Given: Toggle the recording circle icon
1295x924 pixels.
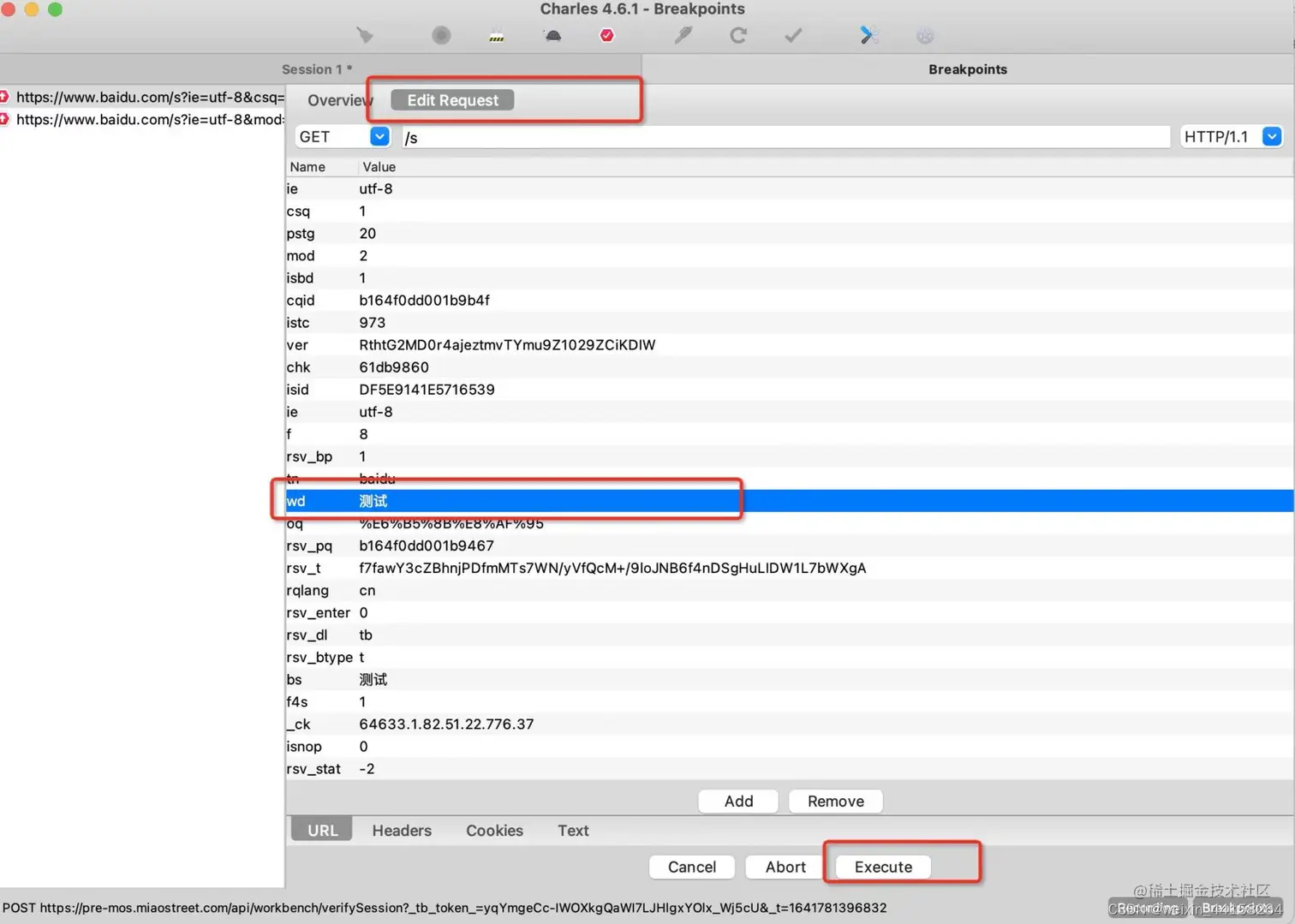Looking at the screenshot, I should pyautogui.click(x=441, y=35).
